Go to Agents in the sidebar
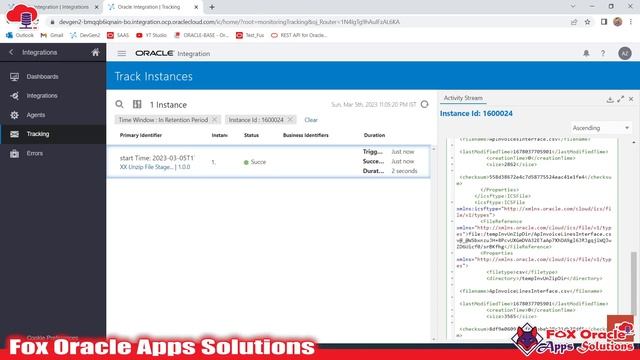This screenshot has width=640, height=360. 36,115
